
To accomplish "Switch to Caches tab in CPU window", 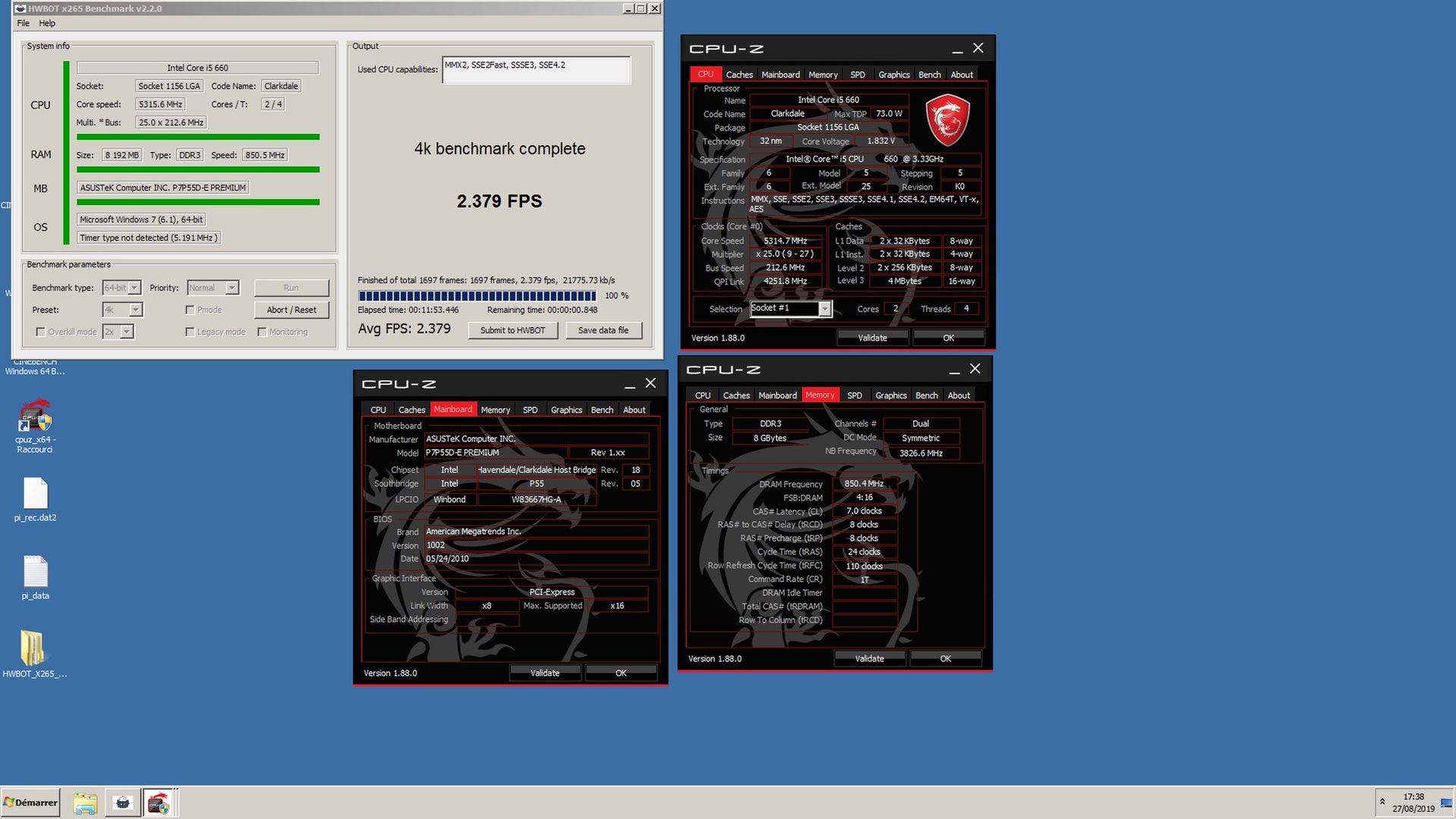I will [739, 74].
